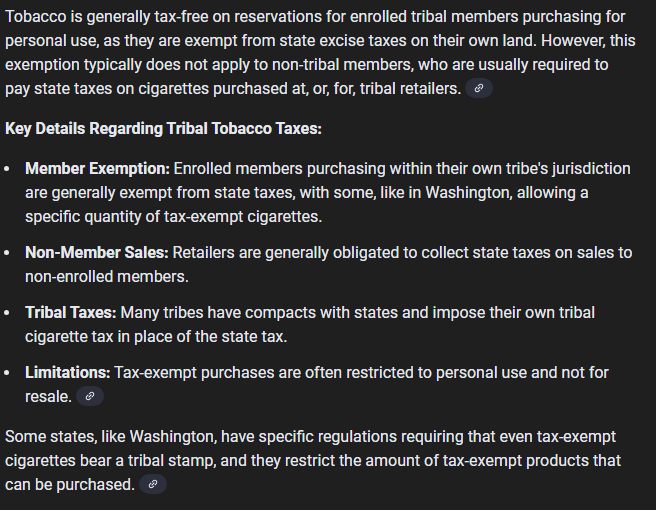Click the bold 'Tribal Taxes:' label
Viewport: 656px width, 510px height.
(71, 313)
